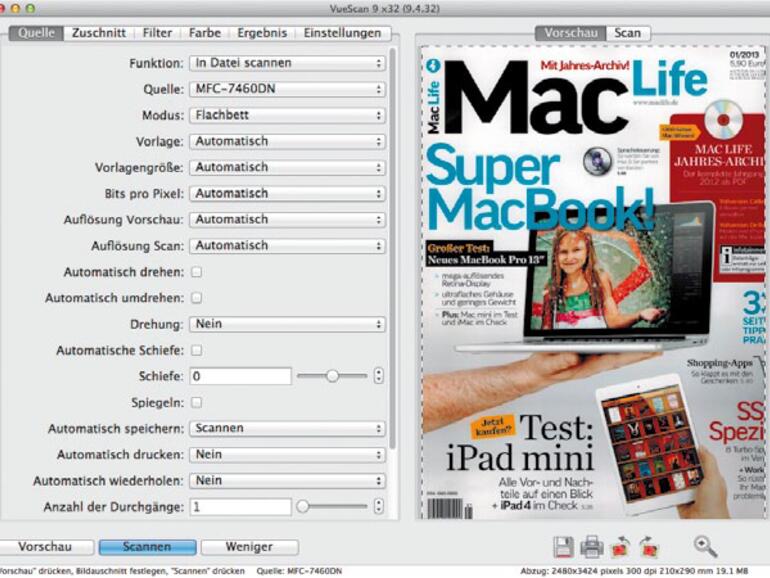Click the 'Funktion:' label
770x578 pixels.
coord(156,63)
